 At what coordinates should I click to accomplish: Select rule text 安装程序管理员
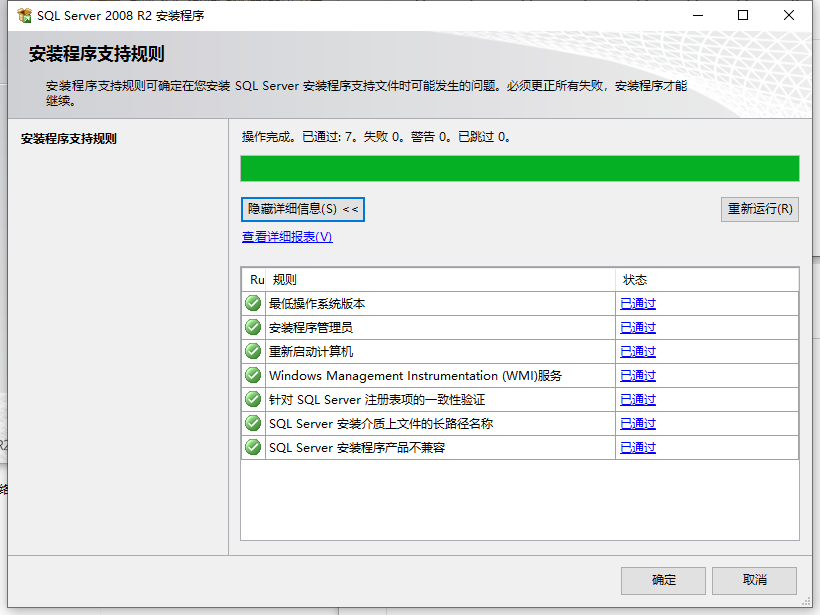point(311,328)
